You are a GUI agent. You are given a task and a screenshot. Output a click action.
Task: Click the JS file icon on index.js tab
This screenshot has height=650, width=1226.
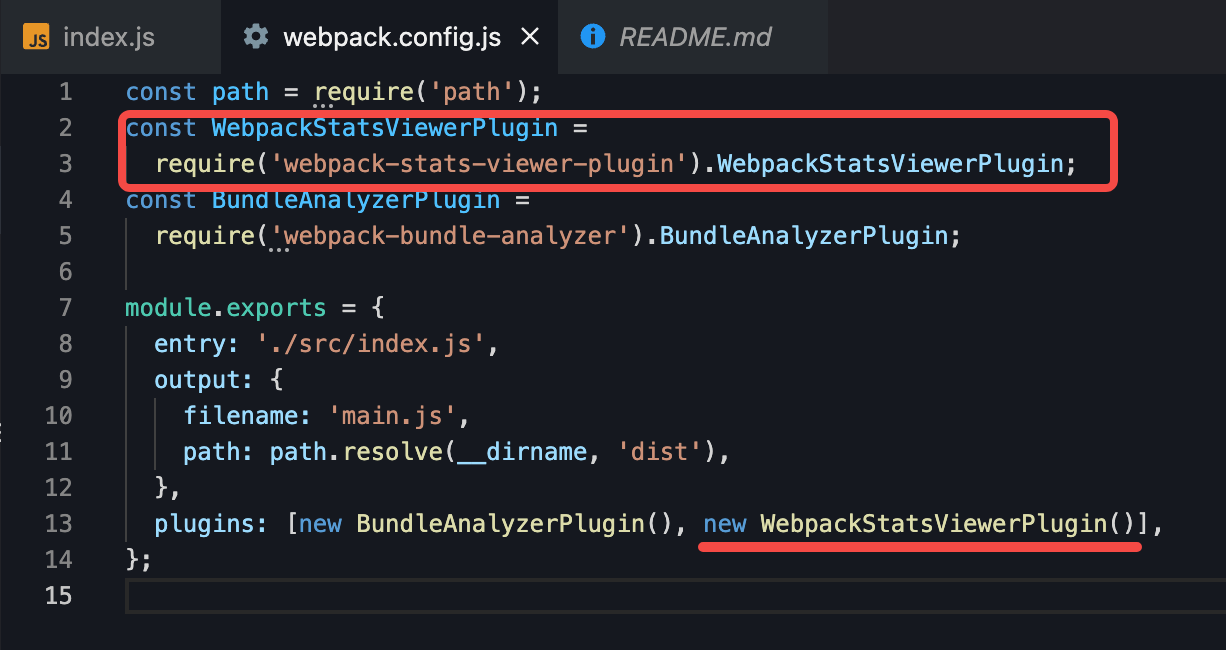pyautogui.click(x=37, y=38)
